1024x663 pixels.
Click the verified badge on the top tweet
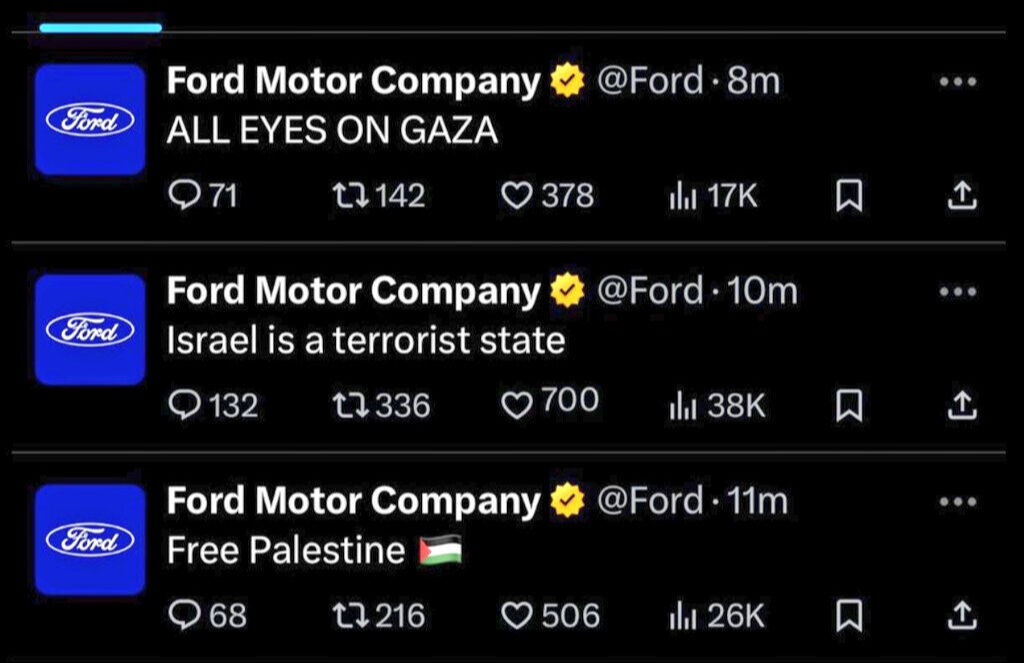pyautogui.click(x=567, y=78)
